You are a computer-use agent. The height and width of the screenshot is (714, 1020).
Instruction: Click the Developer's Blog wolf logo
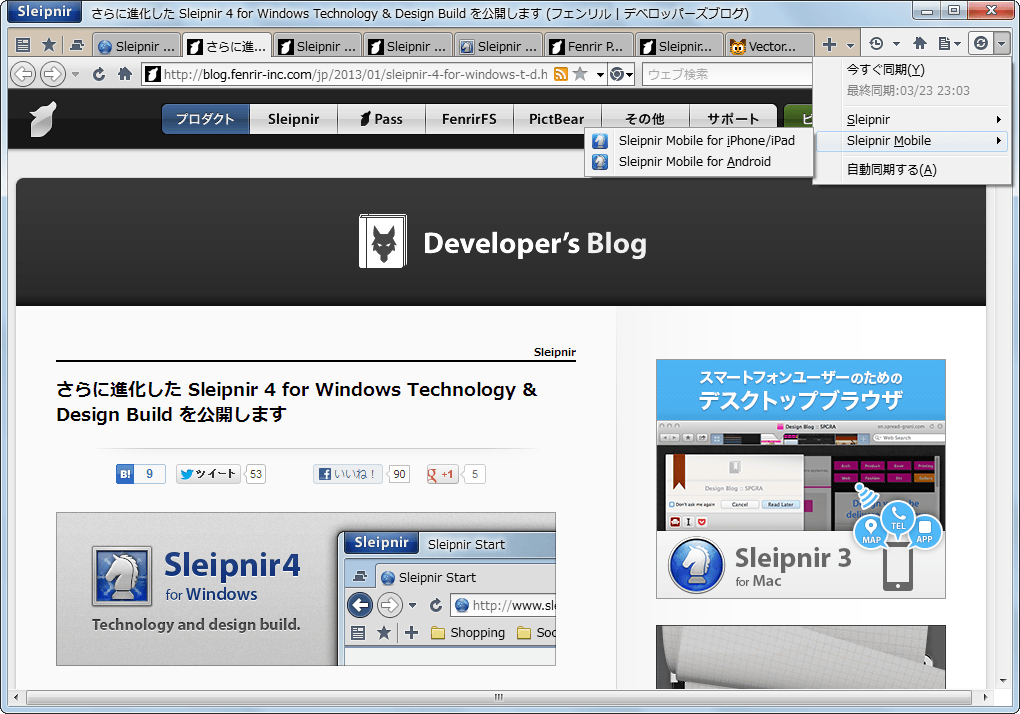click(383, 241)
